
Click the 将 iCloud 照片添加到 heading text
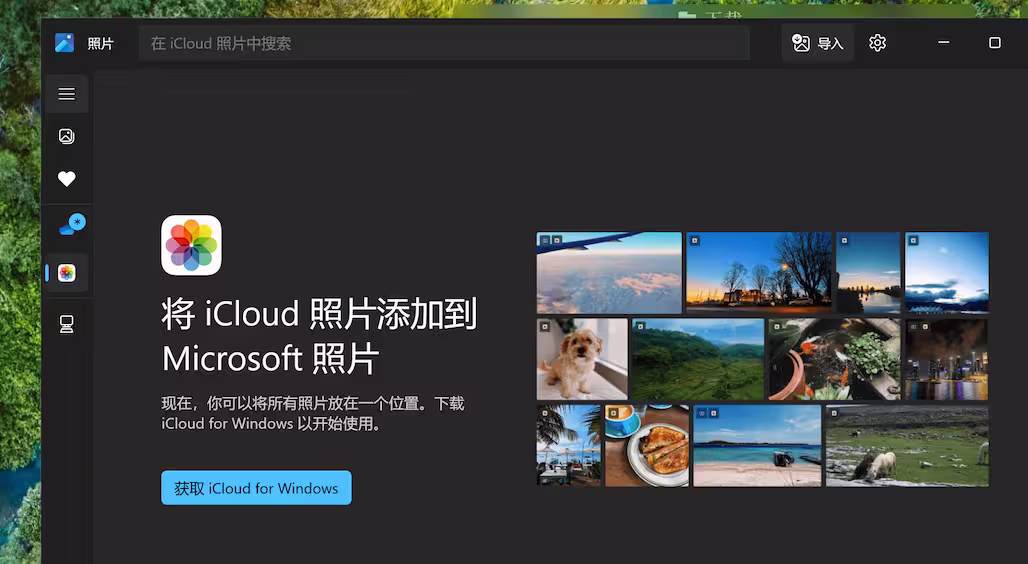319,313
